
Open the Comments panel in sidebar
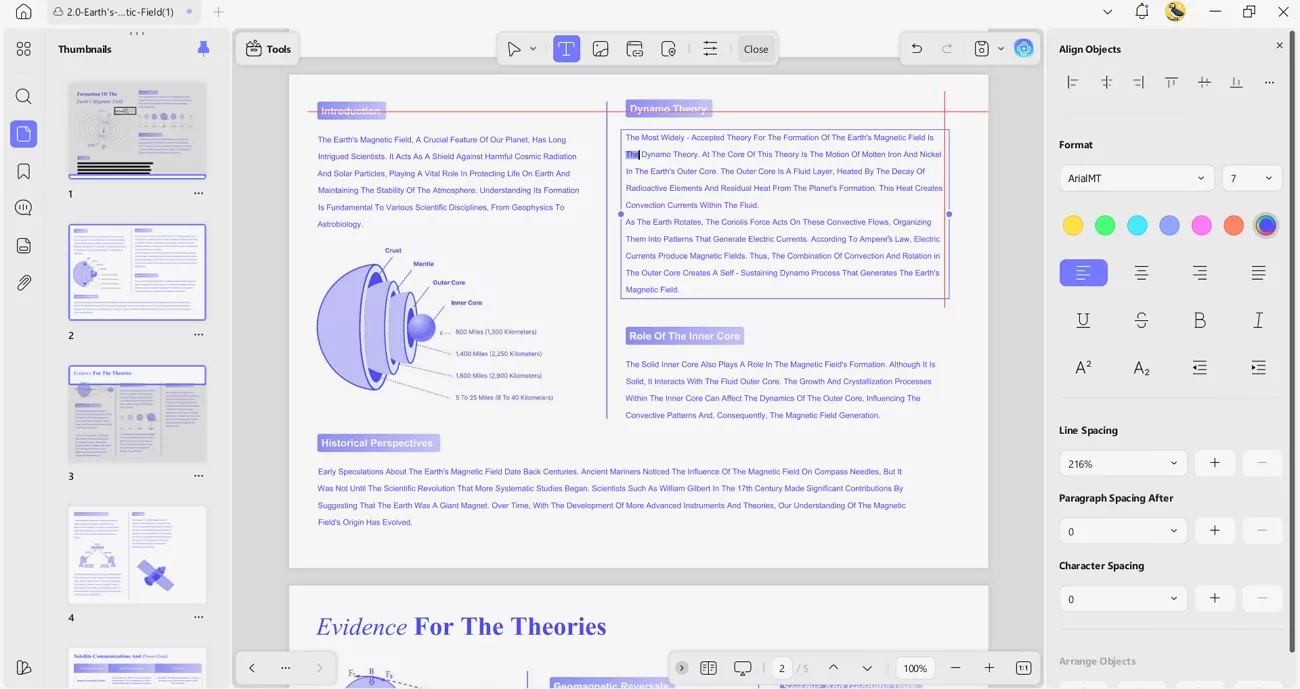[x=23, y=207]
